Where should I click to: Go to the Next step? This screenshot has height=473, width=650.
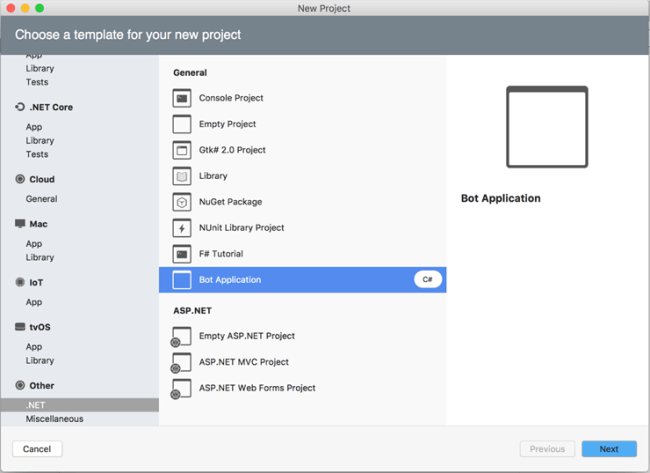(x=609, y=449)
